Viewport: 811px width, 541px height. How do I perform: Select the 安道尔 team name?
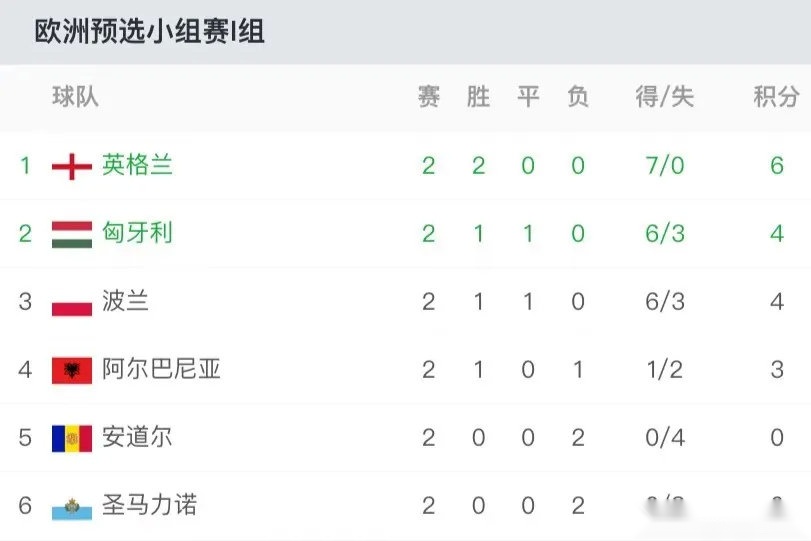point(138,437)
